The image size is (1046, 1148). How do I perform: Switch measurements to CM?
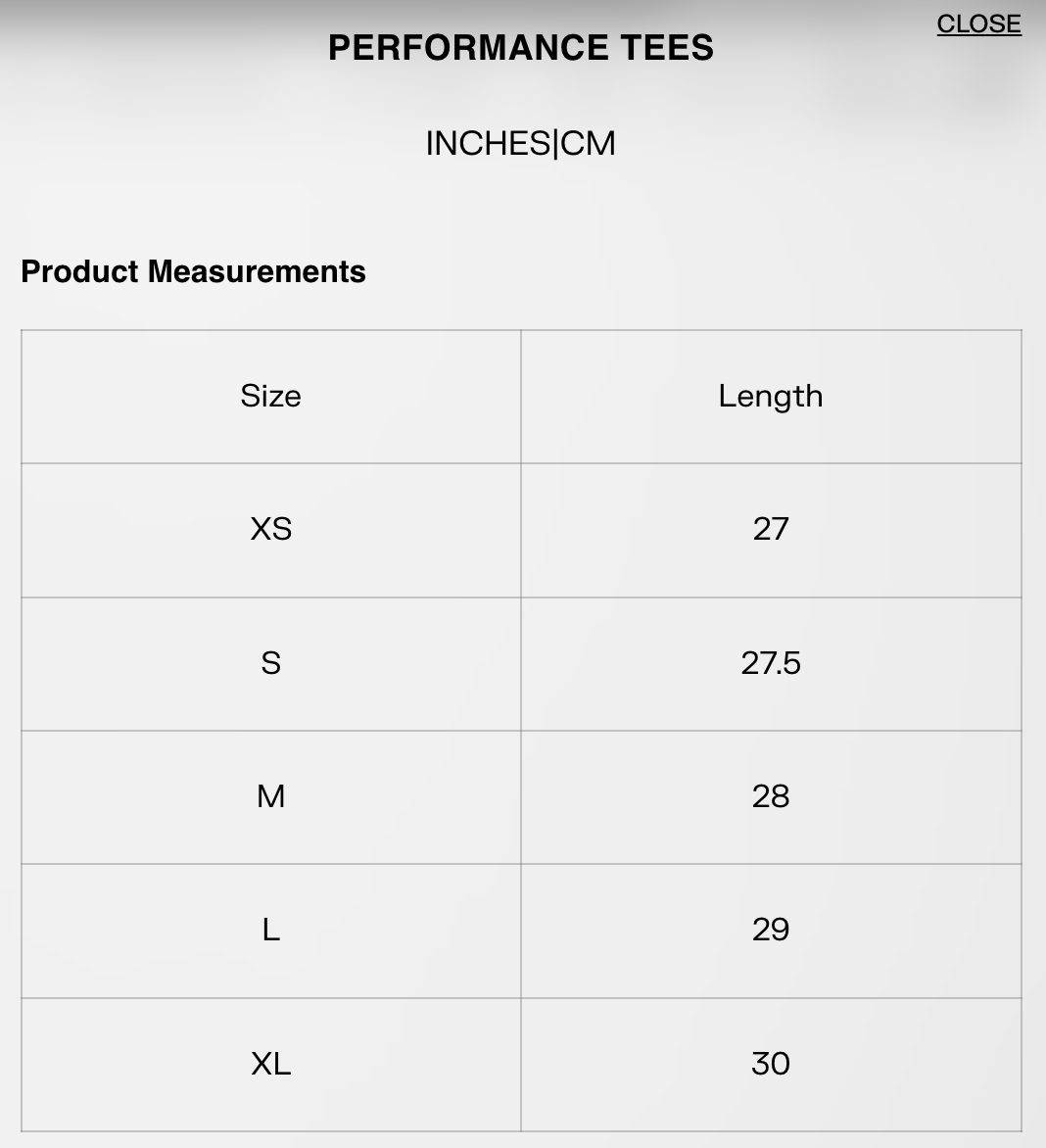coord(589,144)
